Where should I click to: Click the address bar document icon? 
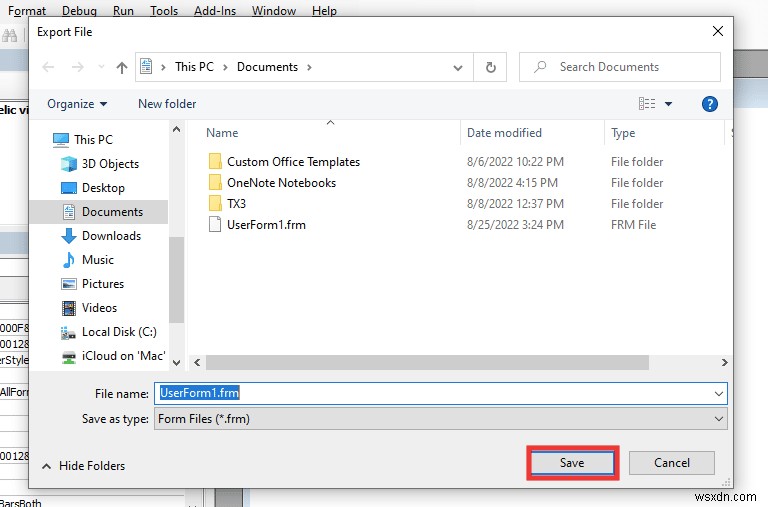tap(146, 66)
